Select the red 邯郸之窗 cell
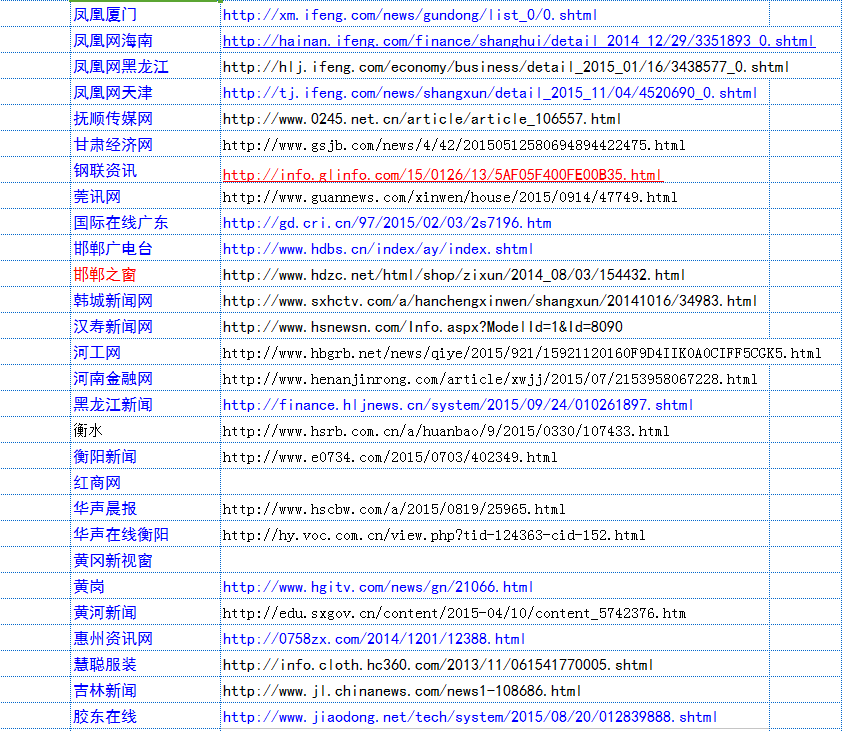842x731 pixels. [x=146, y=274]
